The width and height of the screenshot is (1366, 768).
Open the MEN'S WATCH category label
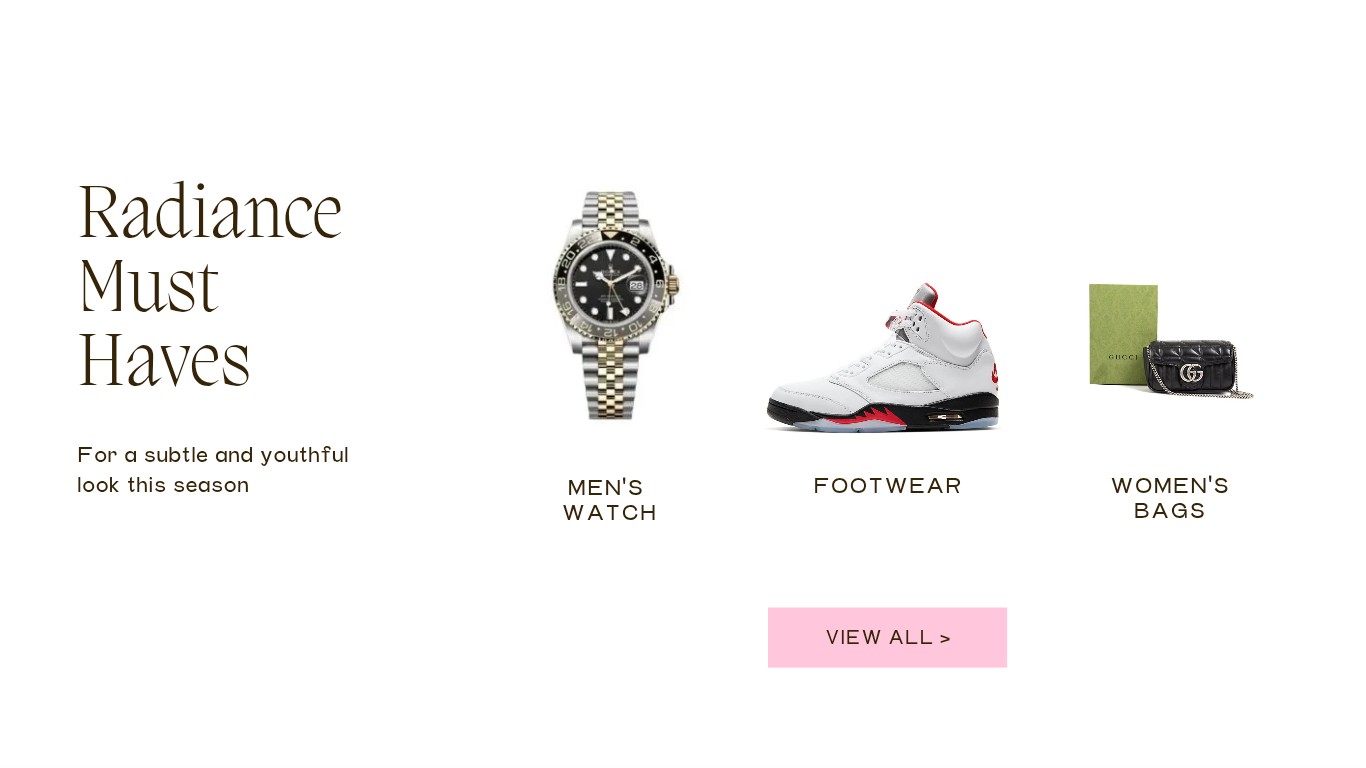[x=610, y=500]
